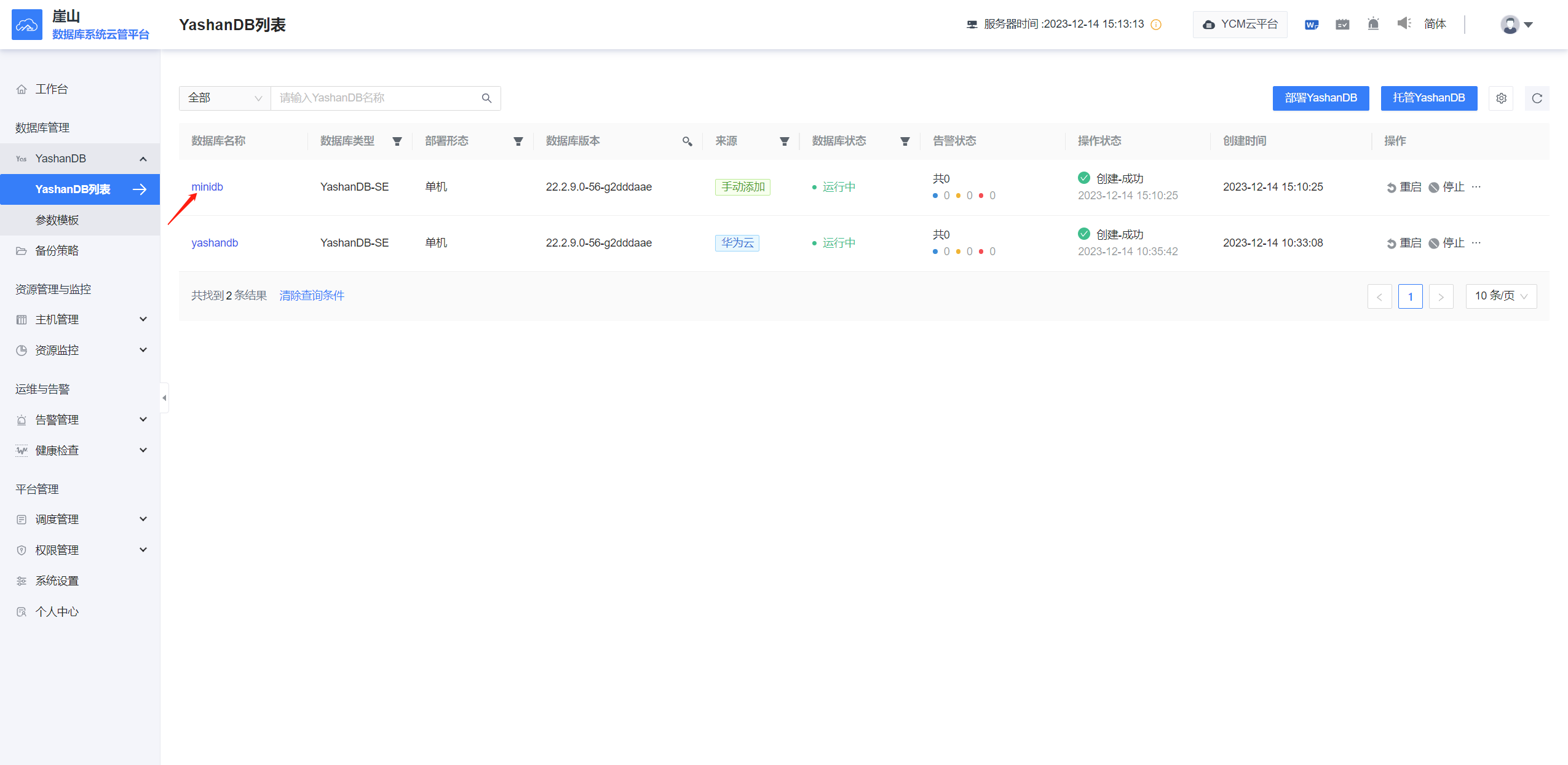The image size is (1568, 765).
Task: Click 清除查询条件 link
Action: tap(312, 296)
